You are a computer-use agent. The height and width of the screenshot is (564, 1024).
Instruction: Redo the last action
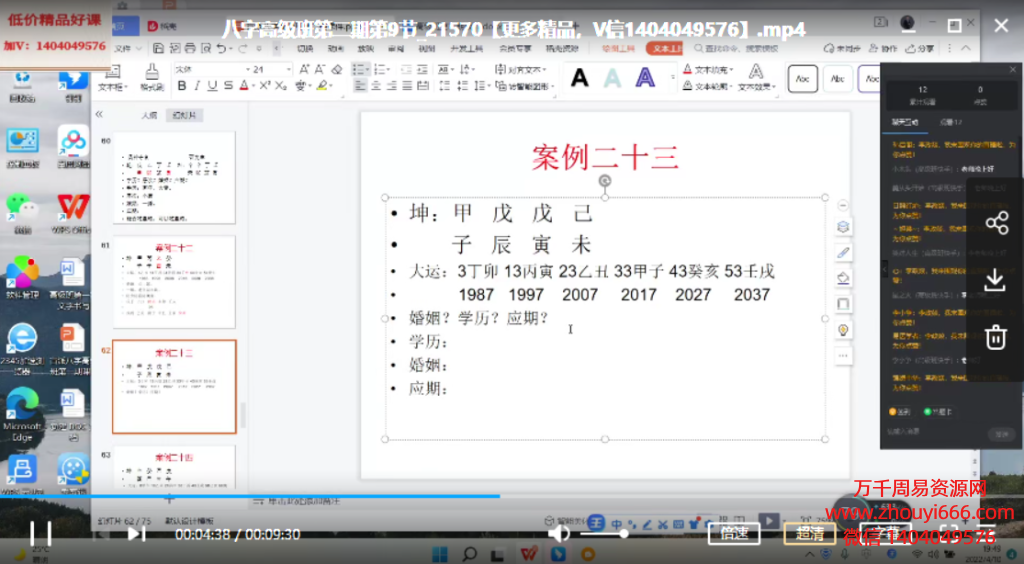[x=242, y=48]
